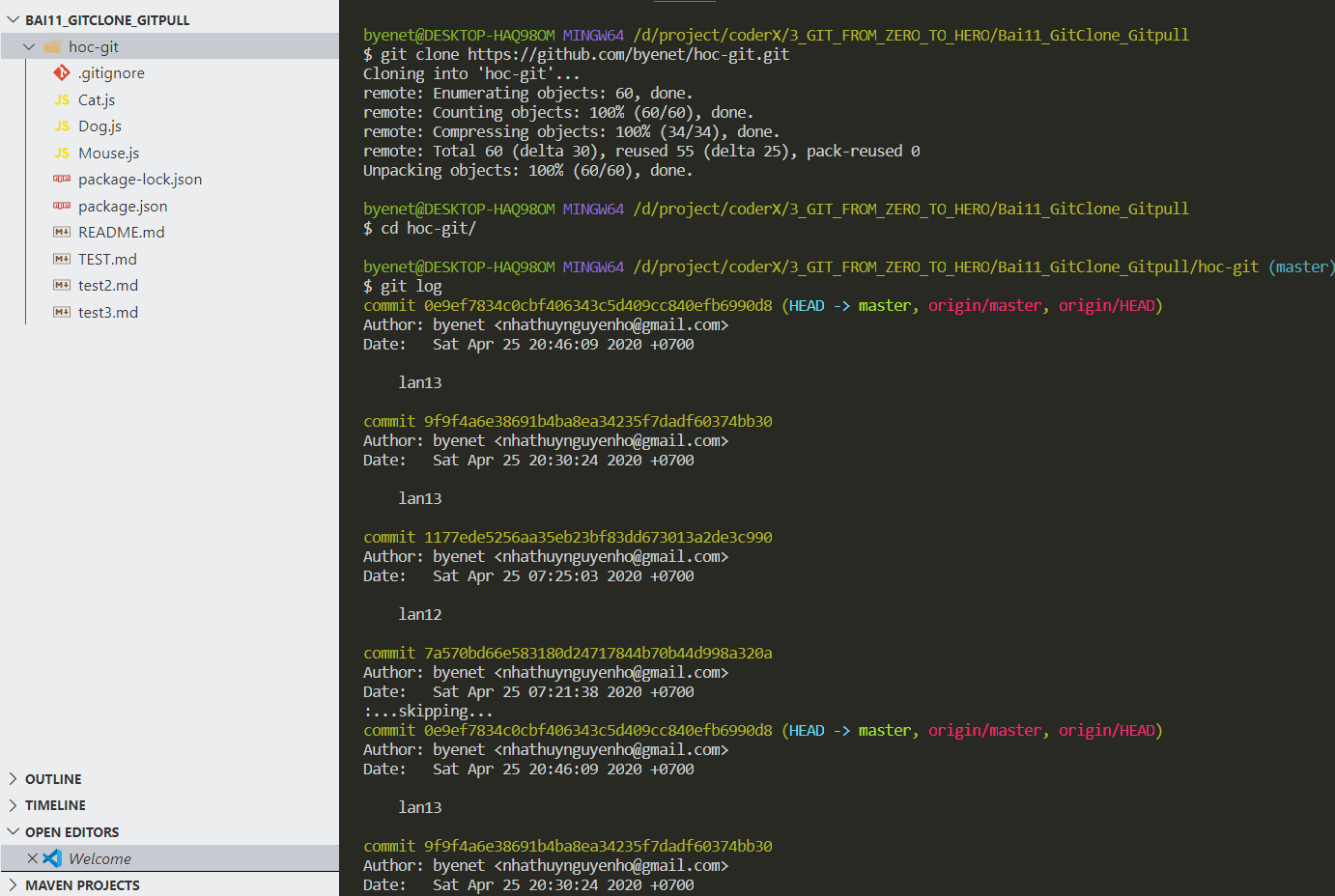Click first commit hash 9f9f4a6e38691b4ba8ea
1335x896 pixels.
tap(598, 422)
